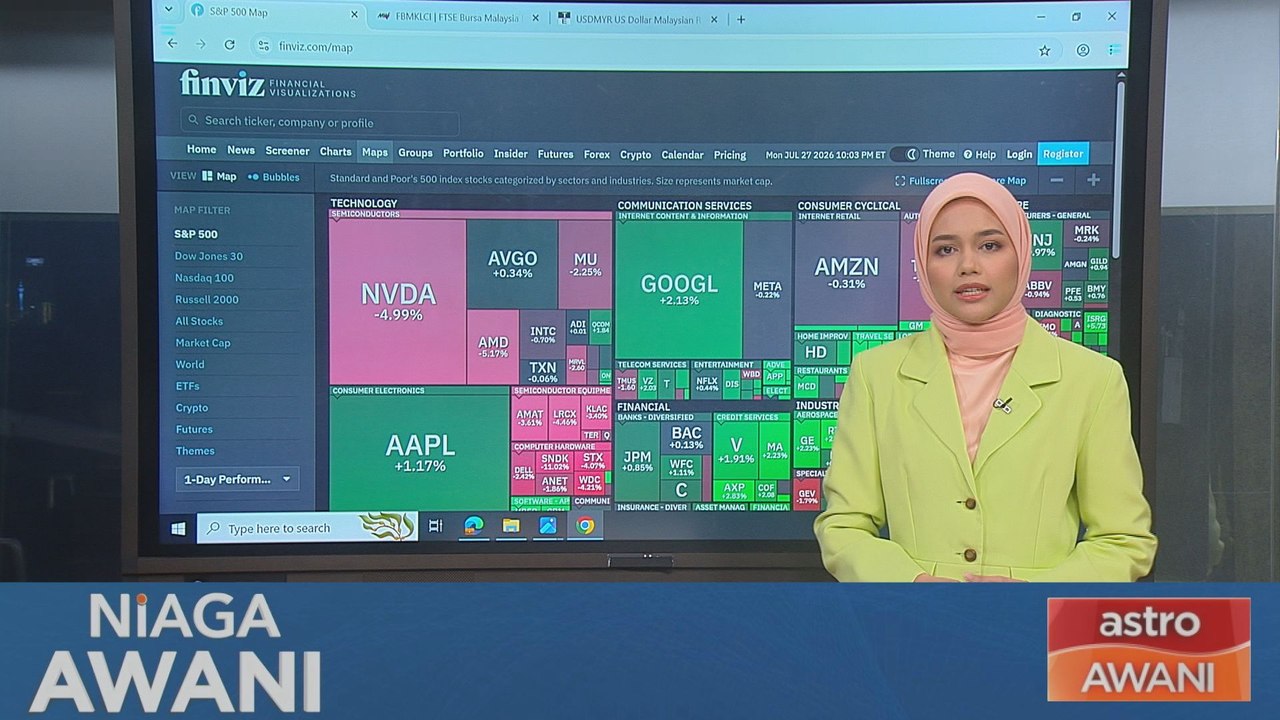Open the Charts page
The image size is (1280, 720).
336,152
